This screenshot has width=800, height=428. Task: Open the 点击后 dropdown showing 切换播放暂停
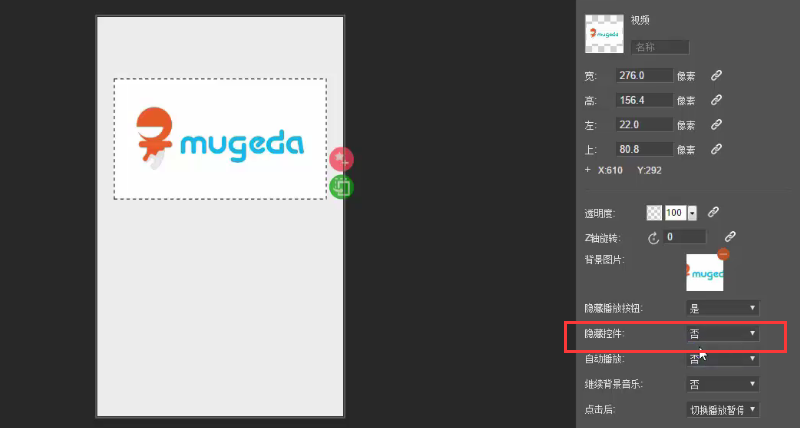(x=722, y=410)
